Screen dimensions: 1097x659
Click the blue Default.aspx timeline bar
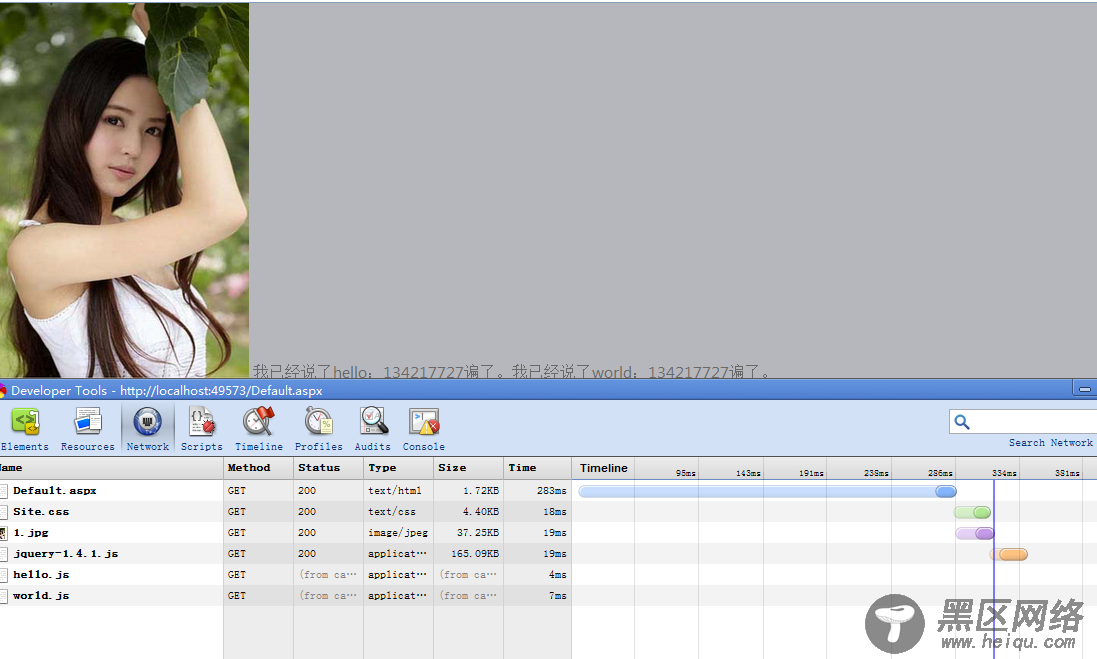point(767,491)
